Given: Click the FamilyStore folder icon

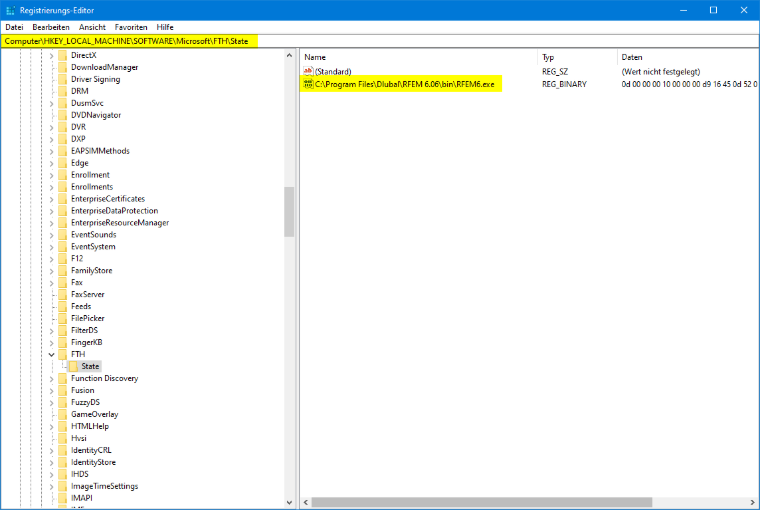Looking at the screenshot, I should click(63, 271).
